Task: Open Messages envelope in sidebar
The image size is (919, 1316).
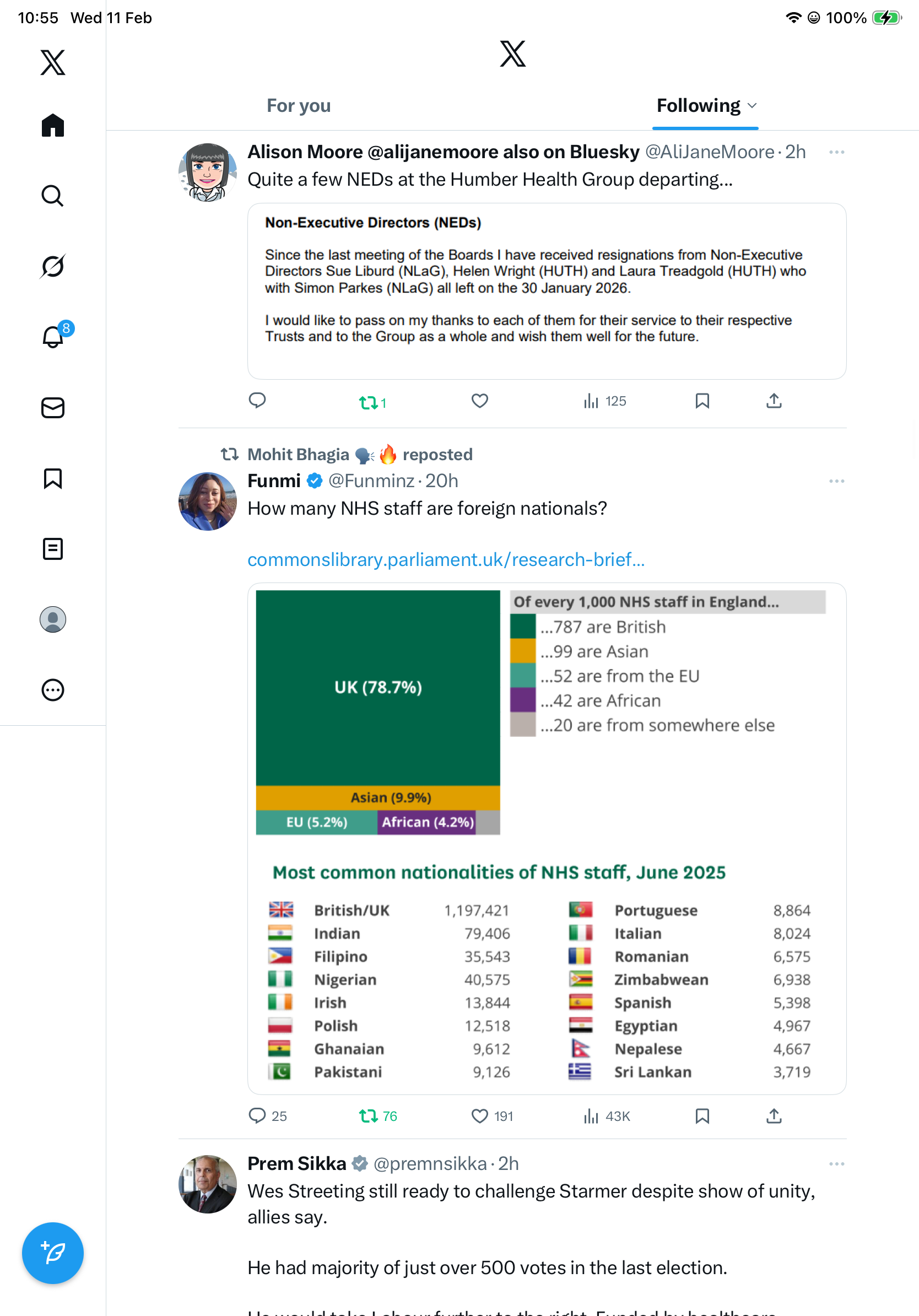Action: pos(53,408)
